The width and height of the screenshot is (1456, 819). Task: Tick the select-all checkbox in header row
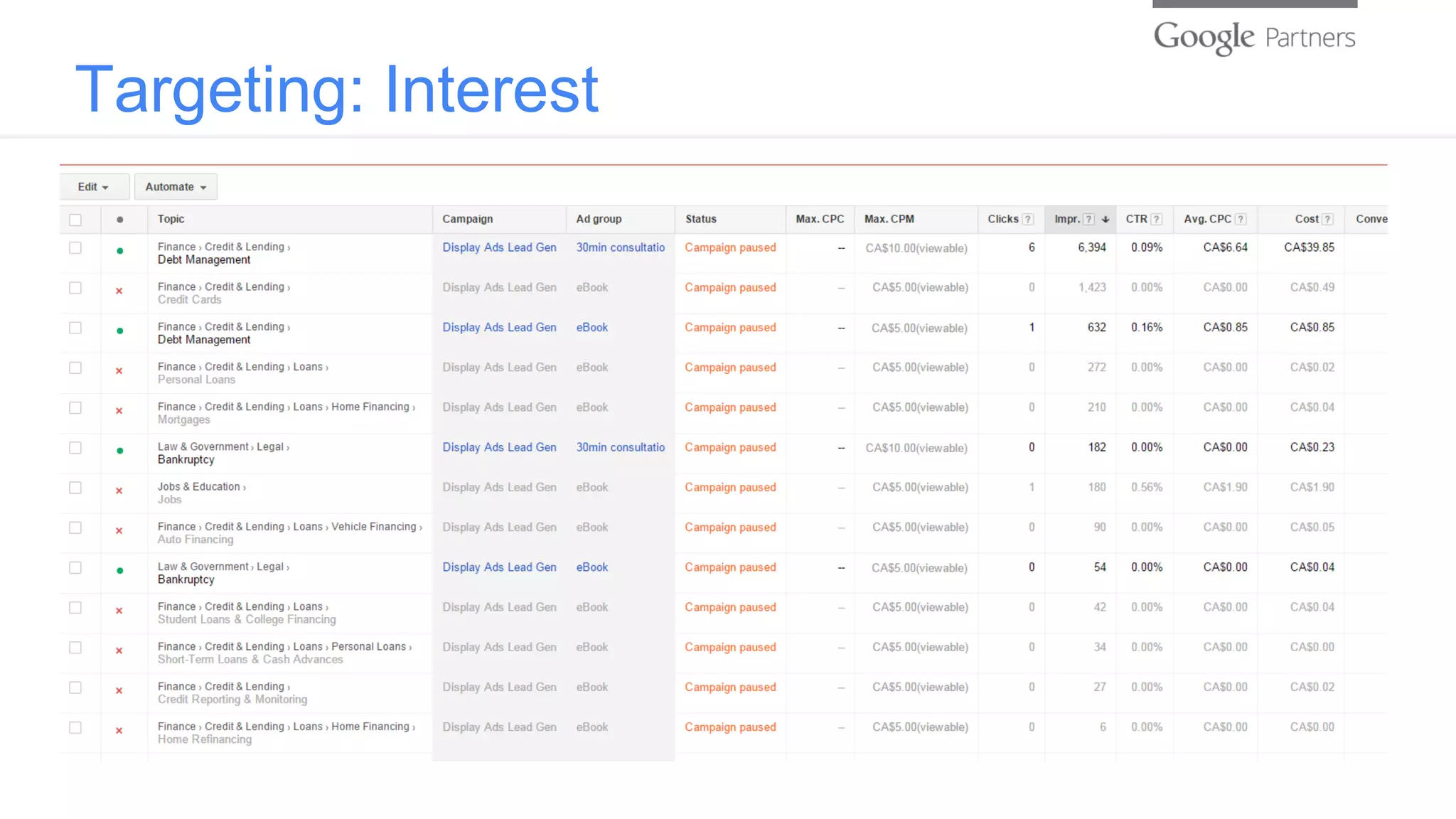(75, 220)
